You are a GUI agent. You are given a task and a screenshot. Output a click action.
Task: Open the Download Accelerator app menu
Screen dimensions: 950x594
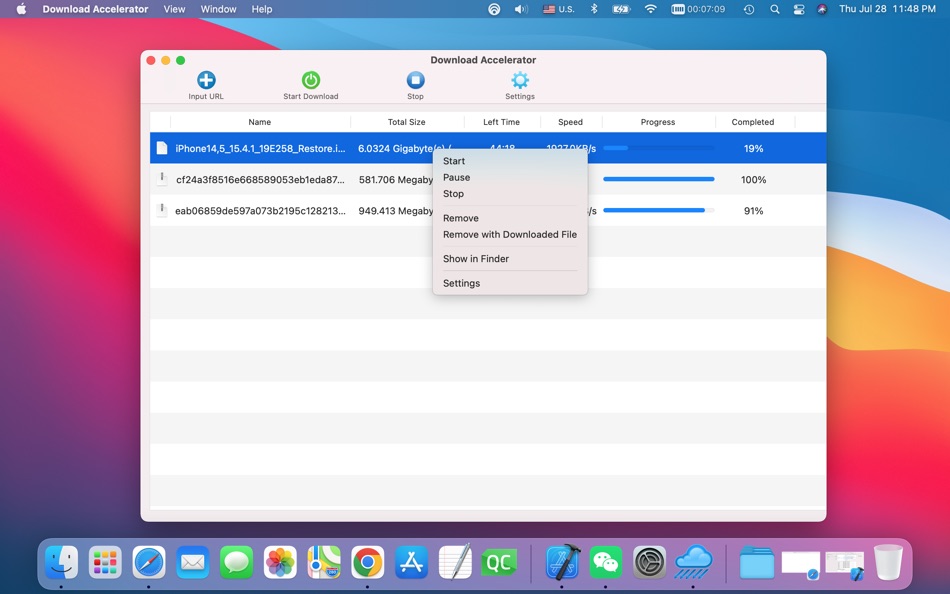pyautogui.click(x=95, y=9)
